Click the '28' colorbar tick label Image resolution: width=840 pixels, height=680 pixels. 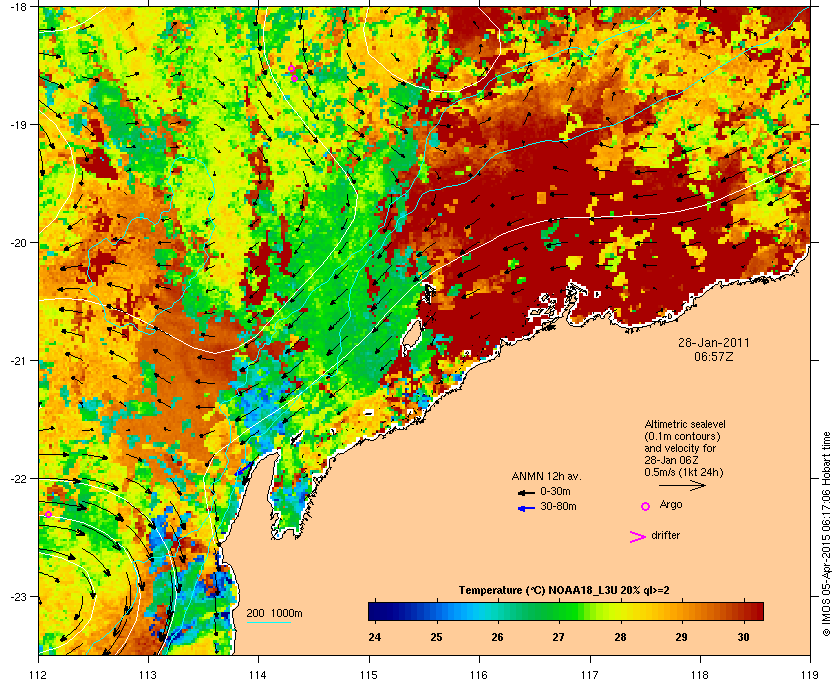pos(620,637)
